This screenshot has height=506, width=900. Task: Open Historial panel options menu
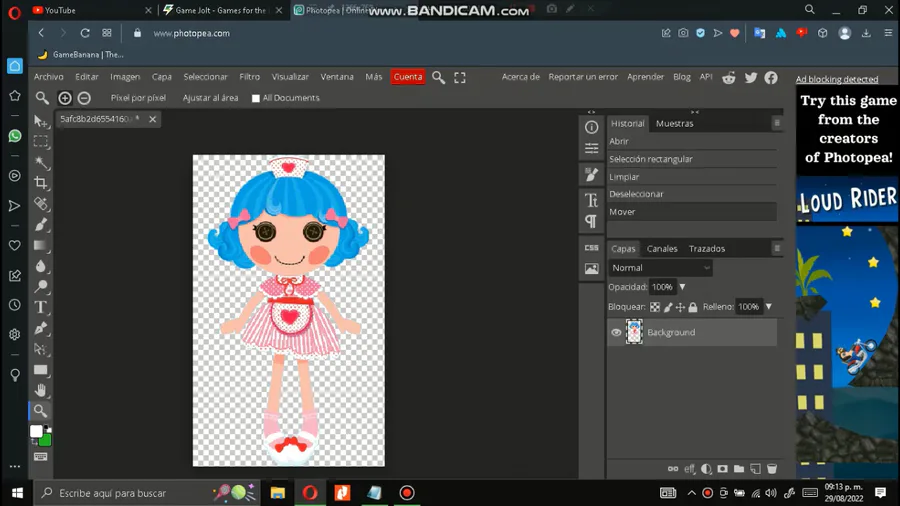(777, 123)
